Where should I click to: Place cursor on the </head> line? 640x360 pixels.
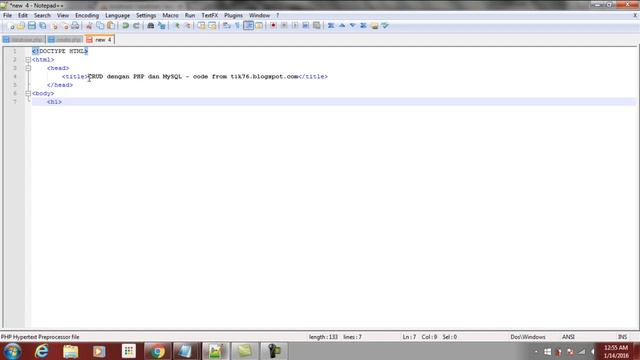60,85
